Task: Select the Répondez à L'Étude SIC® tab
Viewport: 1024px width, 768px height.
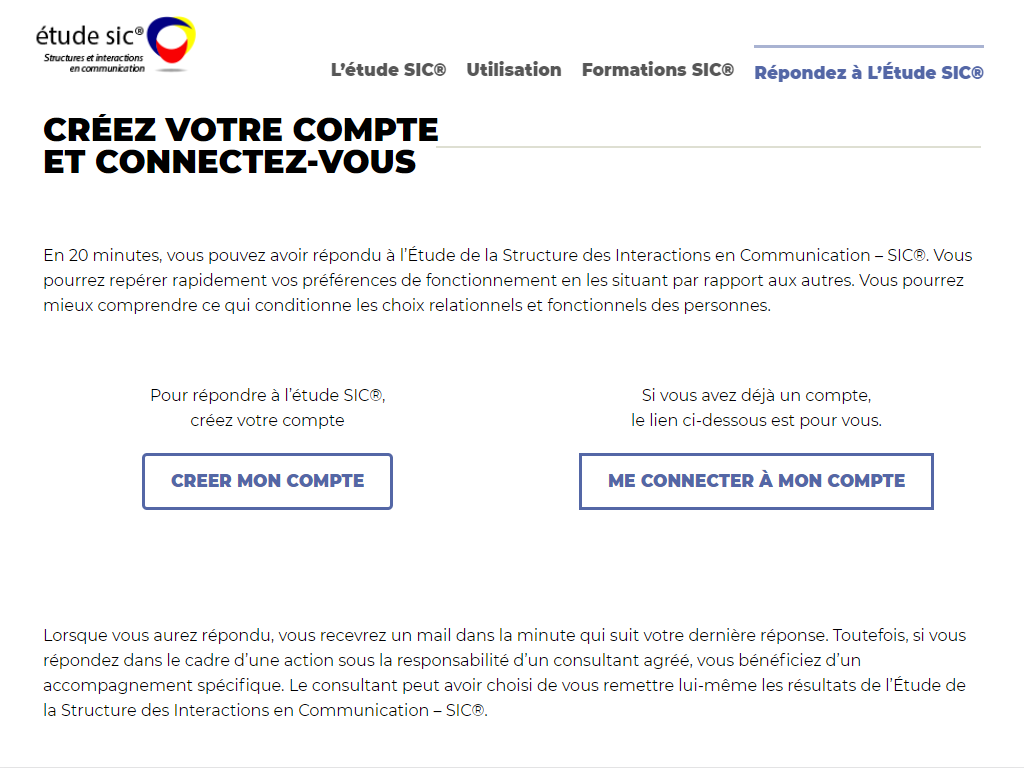Action: click(x=869, y=72)
